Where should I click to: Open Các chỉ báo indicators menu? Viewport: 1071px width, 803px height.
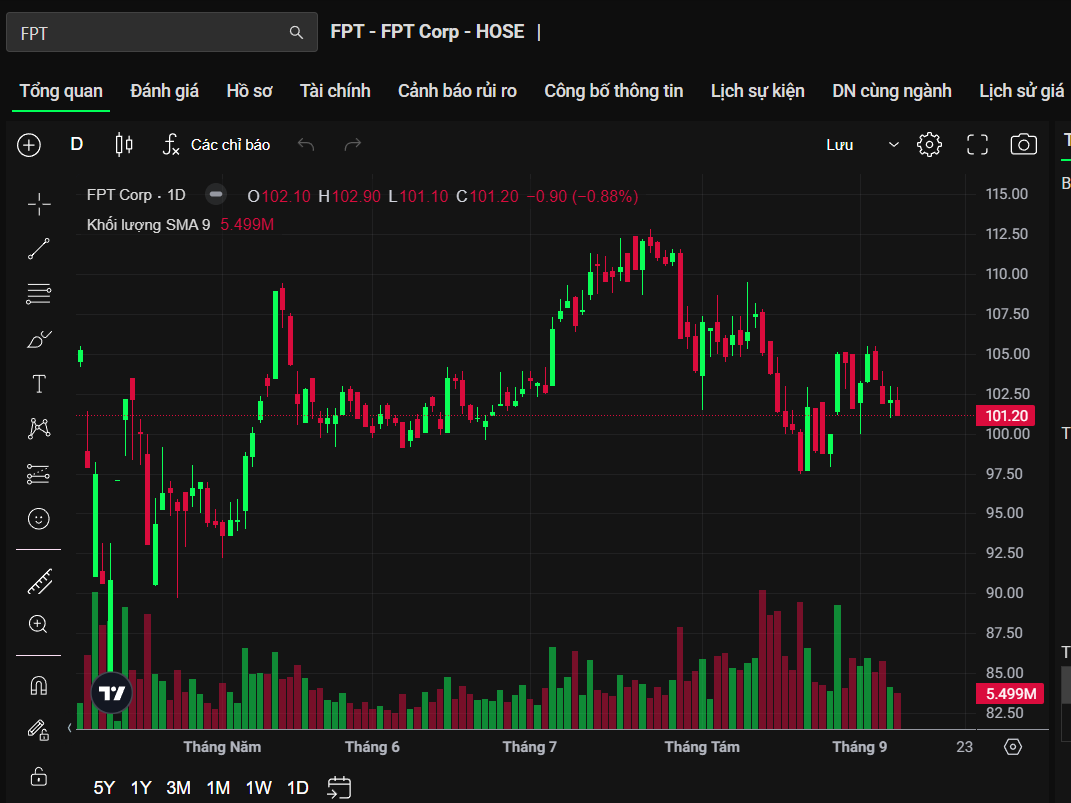217,145
